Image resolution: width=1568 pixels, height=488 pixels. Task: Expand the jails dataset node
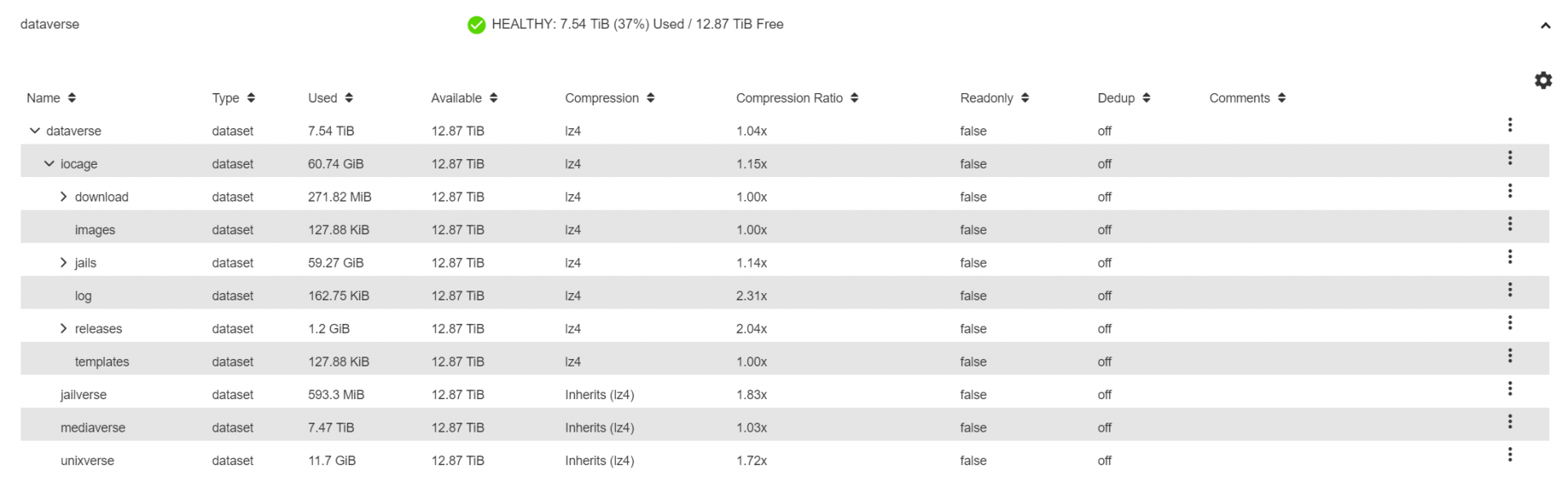pyautogui.click(x=64, y=263)
